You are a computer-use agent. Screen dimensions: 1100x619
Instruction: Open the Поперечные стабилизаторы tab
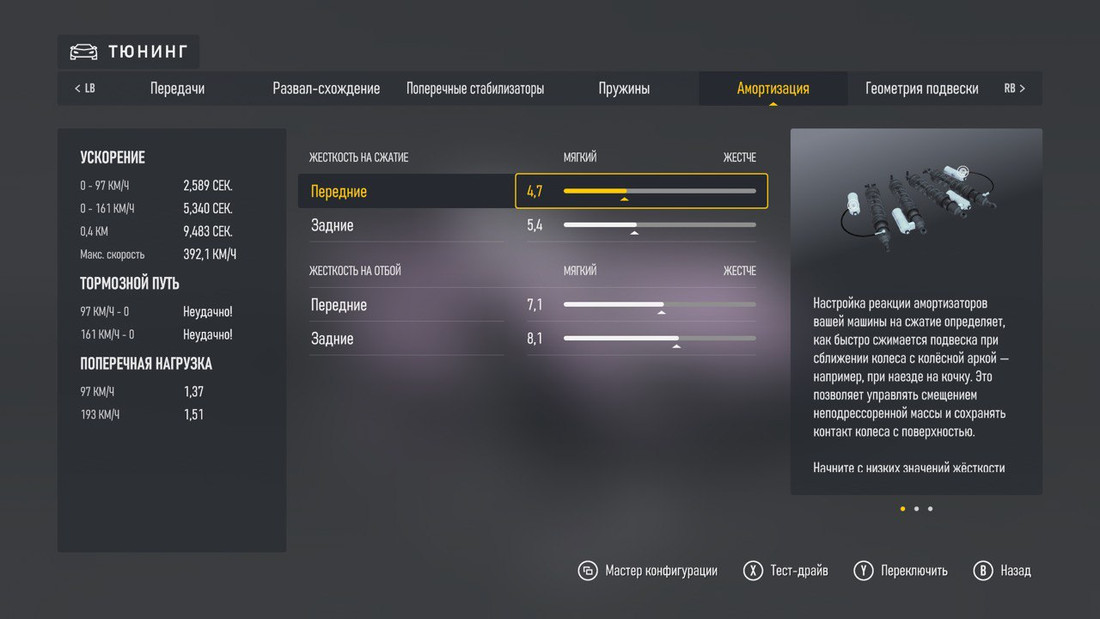(475, 88)
